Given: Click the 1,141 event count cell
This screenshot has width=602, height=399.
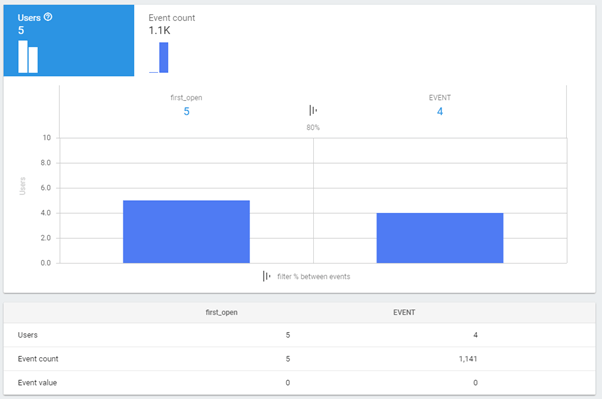Looking at the screenshot, I should [468, 359].
